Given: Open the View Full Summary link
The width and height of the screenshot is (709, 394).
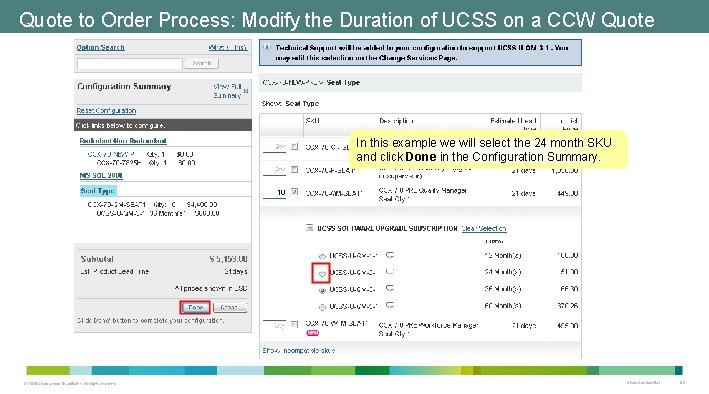Looking at the screenshot, I should [227, 91].
